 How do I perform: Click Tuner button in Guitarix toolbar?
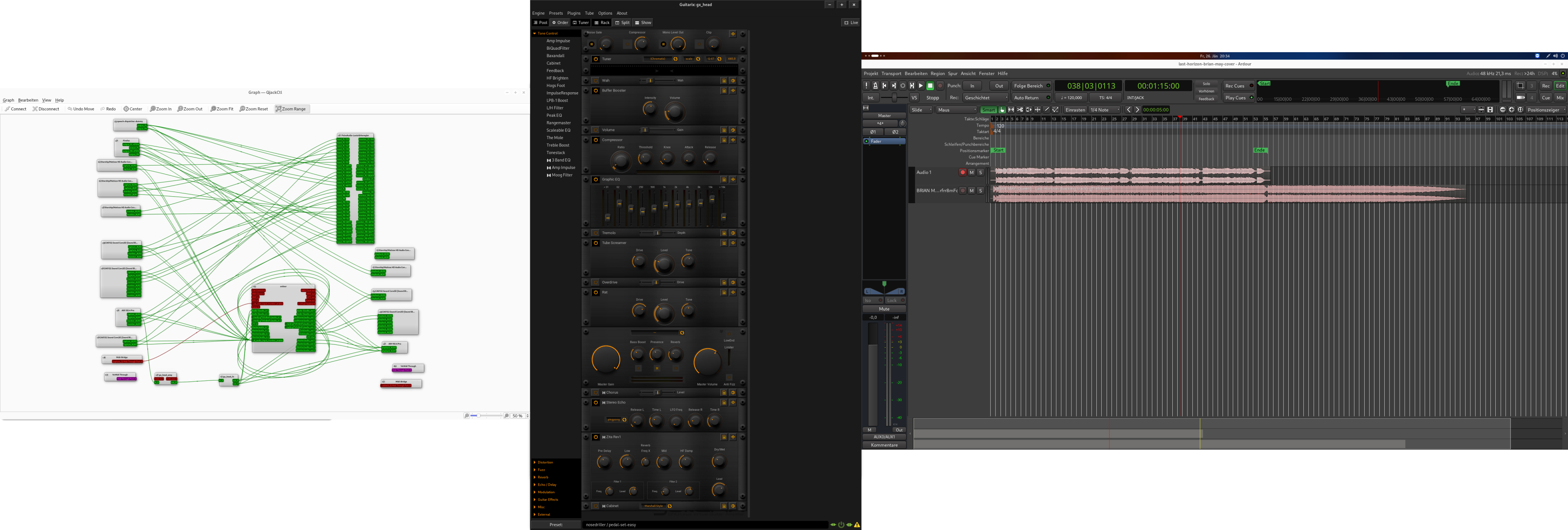581,22
